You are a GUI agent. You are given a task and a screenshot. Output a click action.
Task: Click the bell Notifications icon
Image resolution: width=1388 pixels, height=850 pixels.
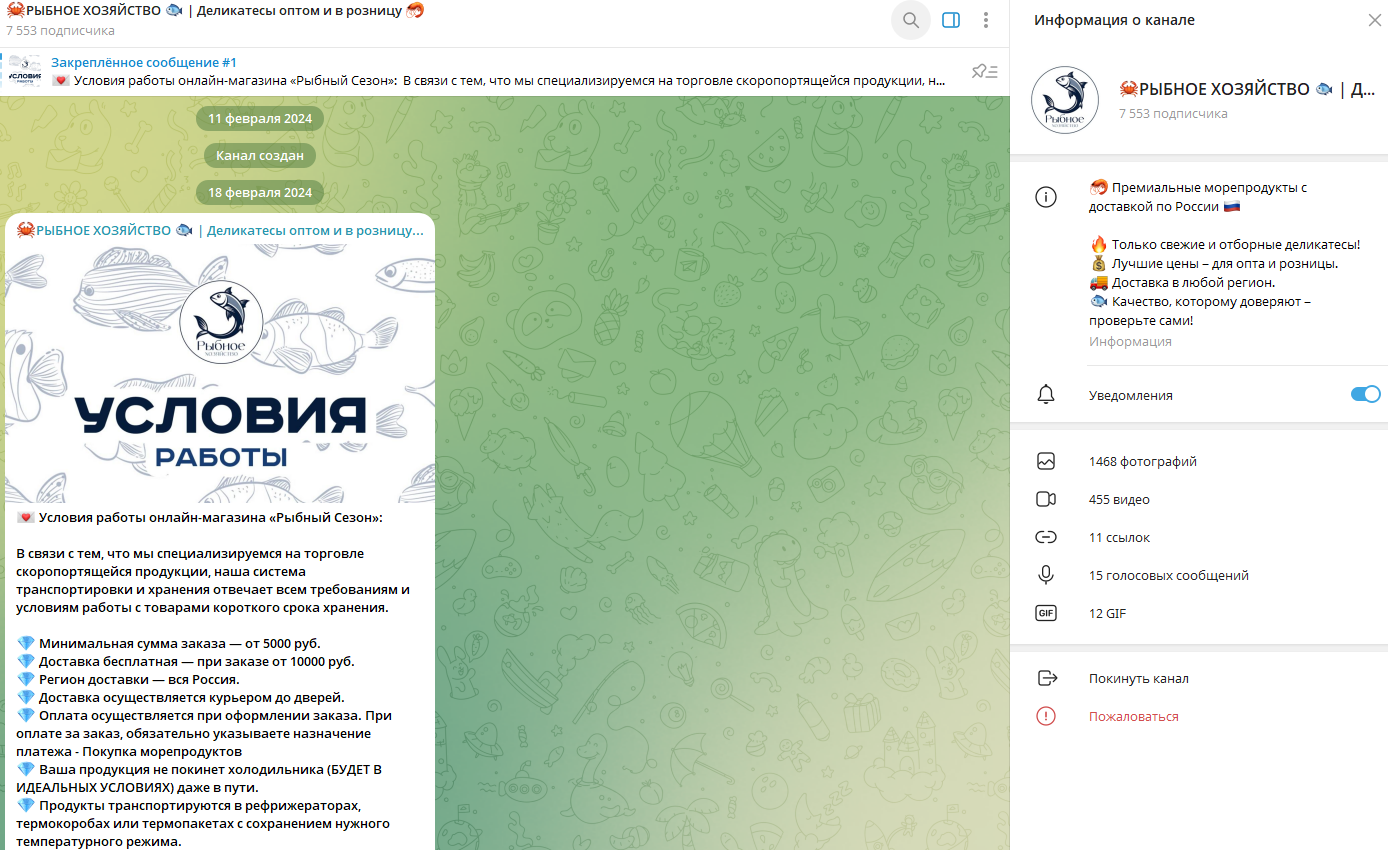pyautogui.click(x=1046, y=395)
